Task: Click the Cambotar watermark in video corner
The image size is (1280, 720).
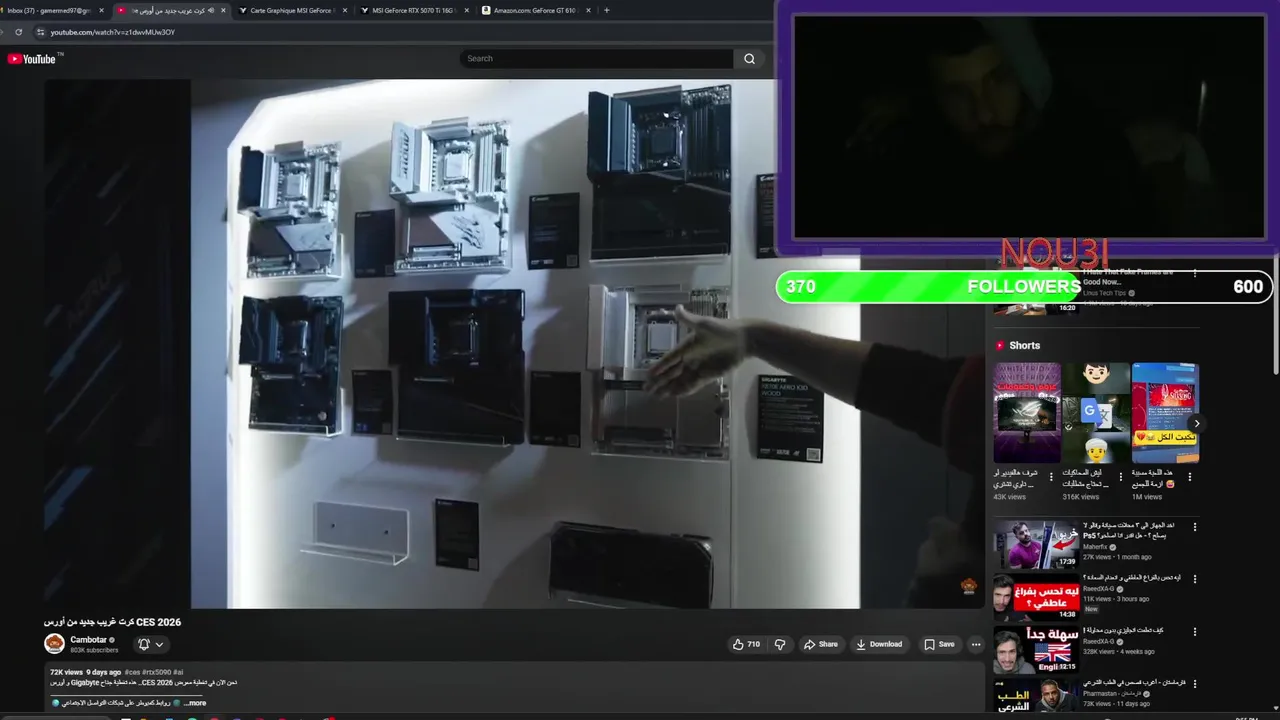Action: tap(968, 586)
